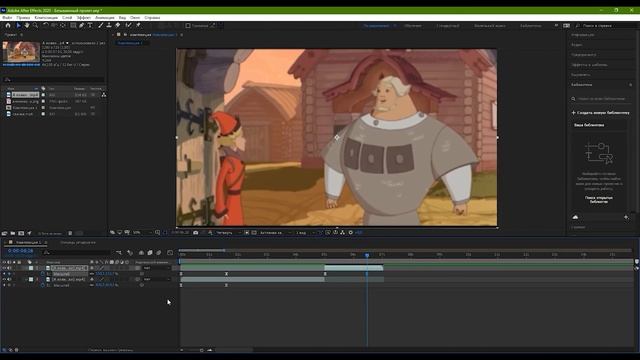Viewport: 640px width, 360px height.
Task: Open the Четверть resolution dropdown
Action: click(228, 233)
